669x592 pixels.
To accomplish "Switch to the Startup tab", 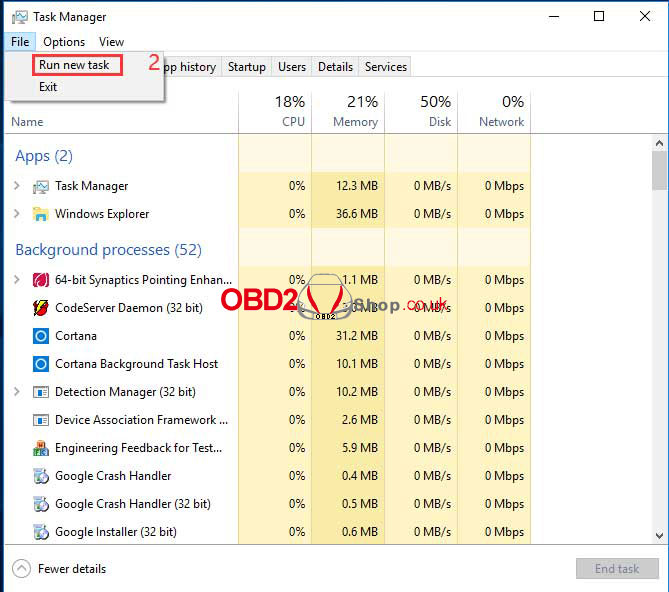I will coord(247,67).
